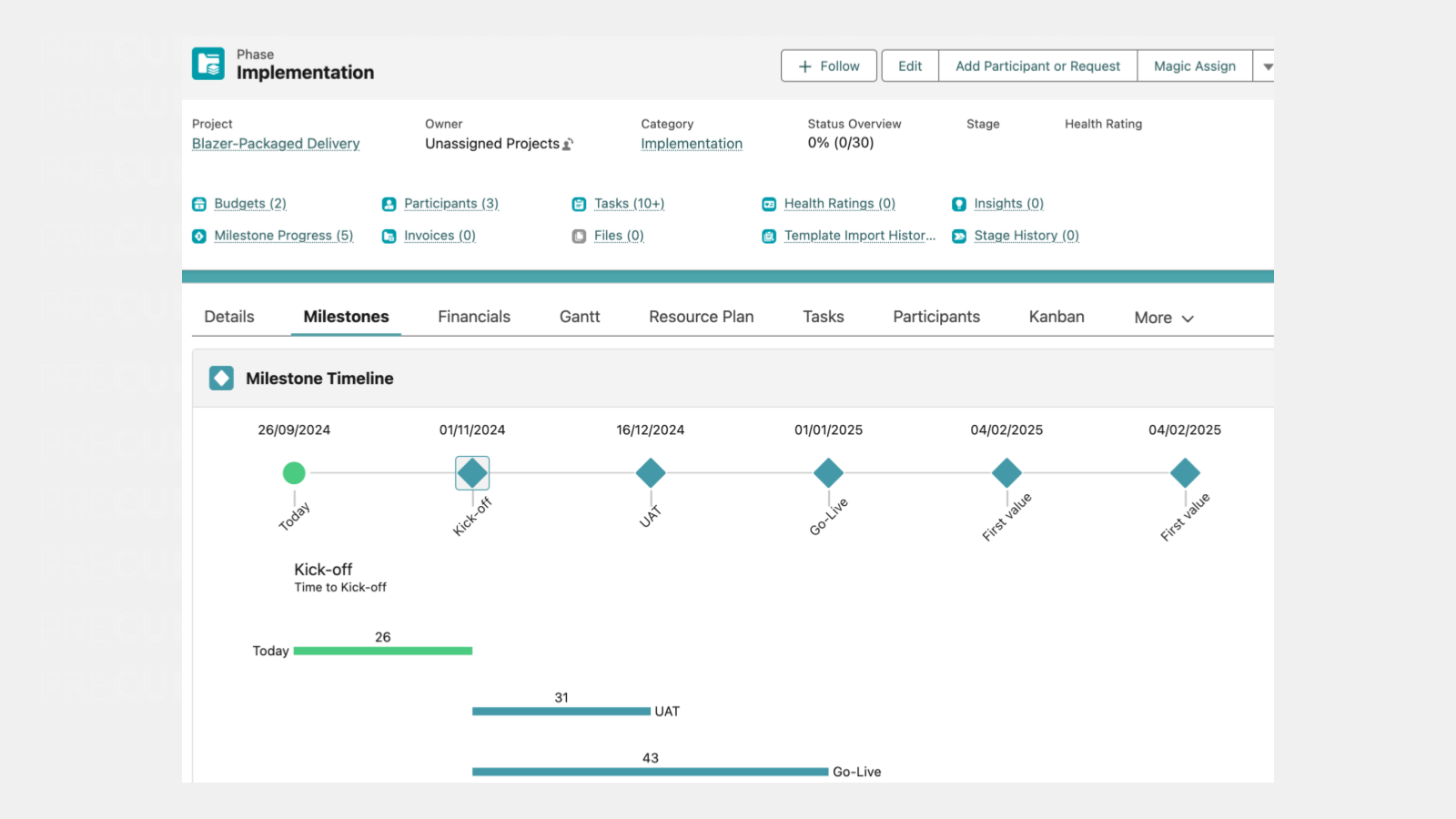Select the Kick-off milestone diamond marker

pos(472,473)
